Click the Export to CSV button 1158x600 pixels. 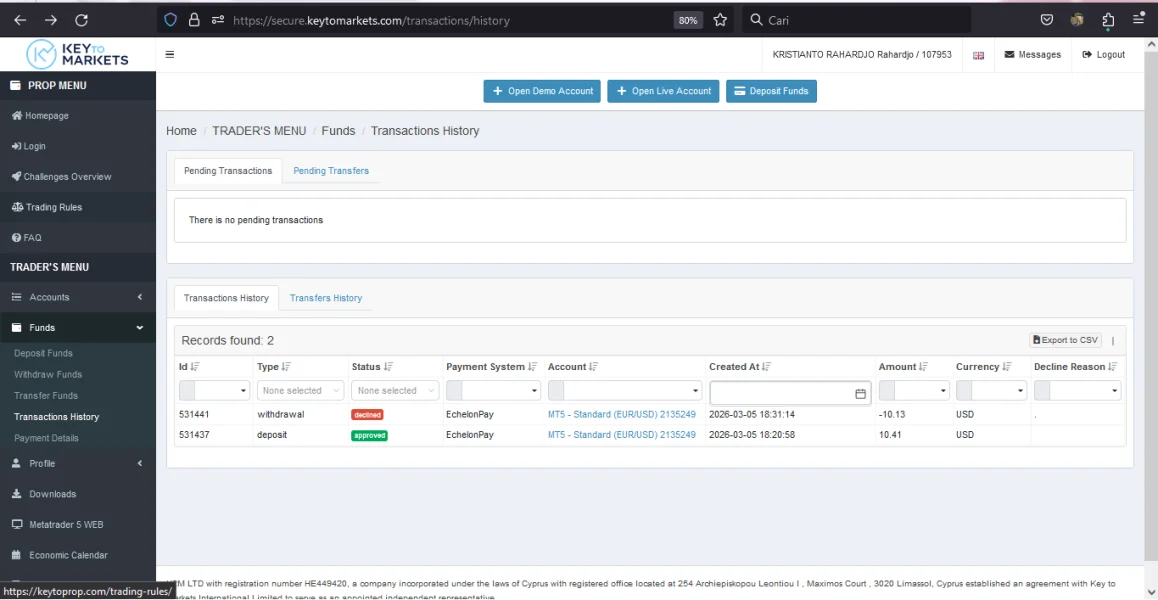(1065, 340)
